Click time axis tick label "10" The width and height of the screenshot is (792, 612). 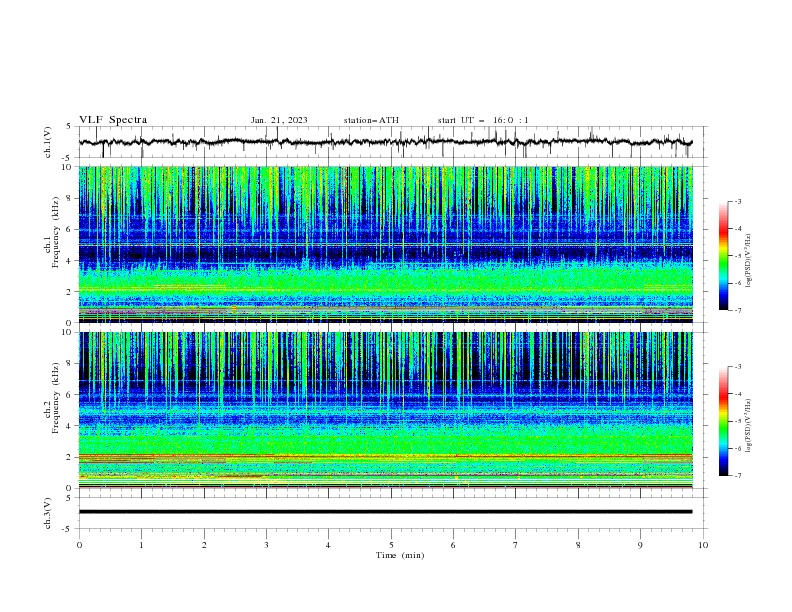pos(703,545)
